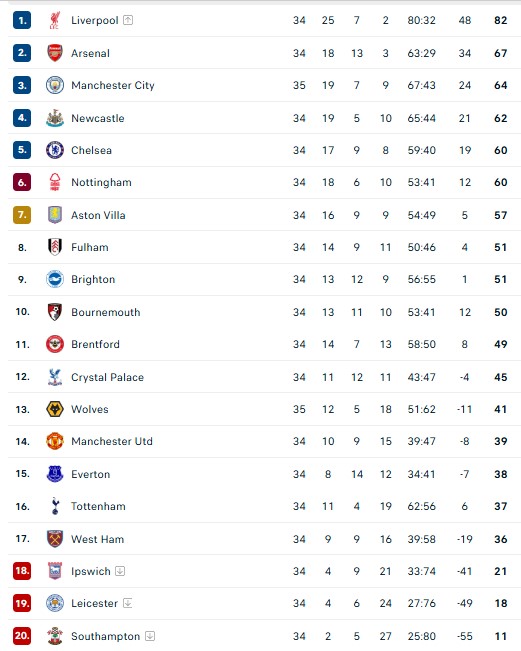
Task: Click the Arsenal club crest
Action: pyautogui.click(x=54, y=53)
